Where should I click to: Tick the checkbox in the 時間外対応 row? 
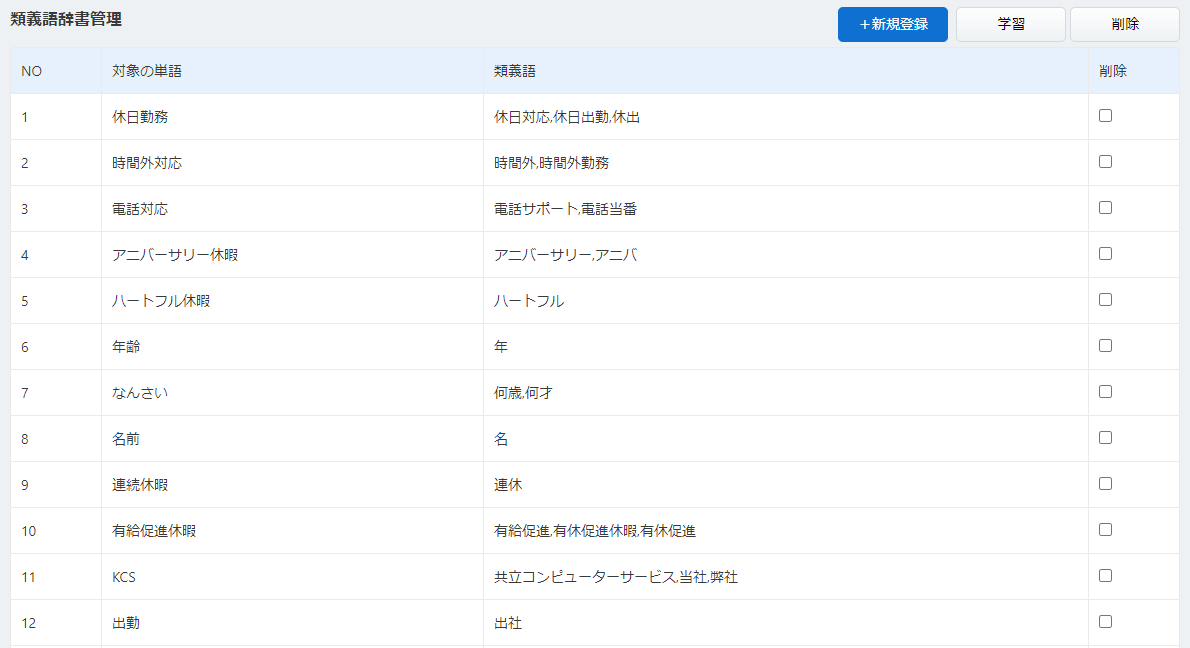(x=1105, y=162)
